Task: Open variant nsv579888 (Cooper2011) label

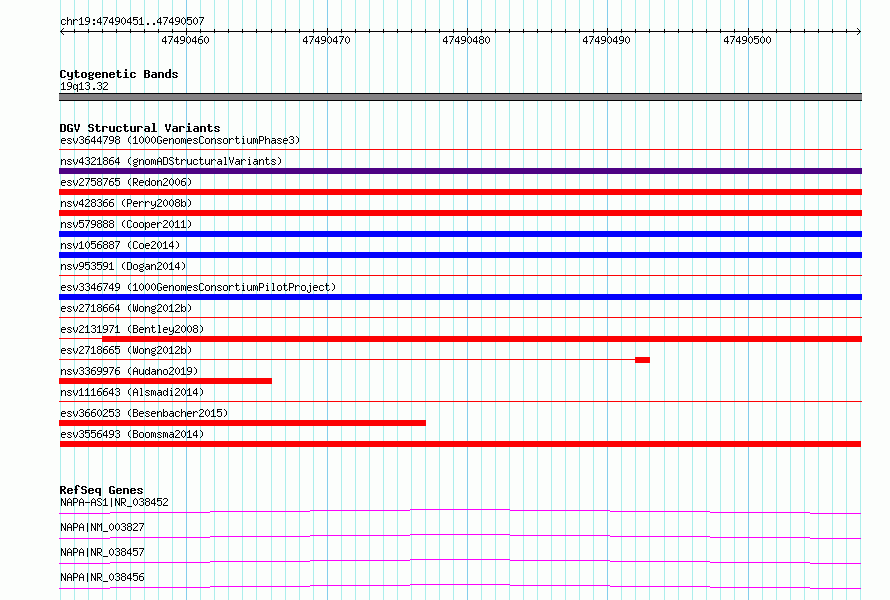Action: (x=126, y=224)
